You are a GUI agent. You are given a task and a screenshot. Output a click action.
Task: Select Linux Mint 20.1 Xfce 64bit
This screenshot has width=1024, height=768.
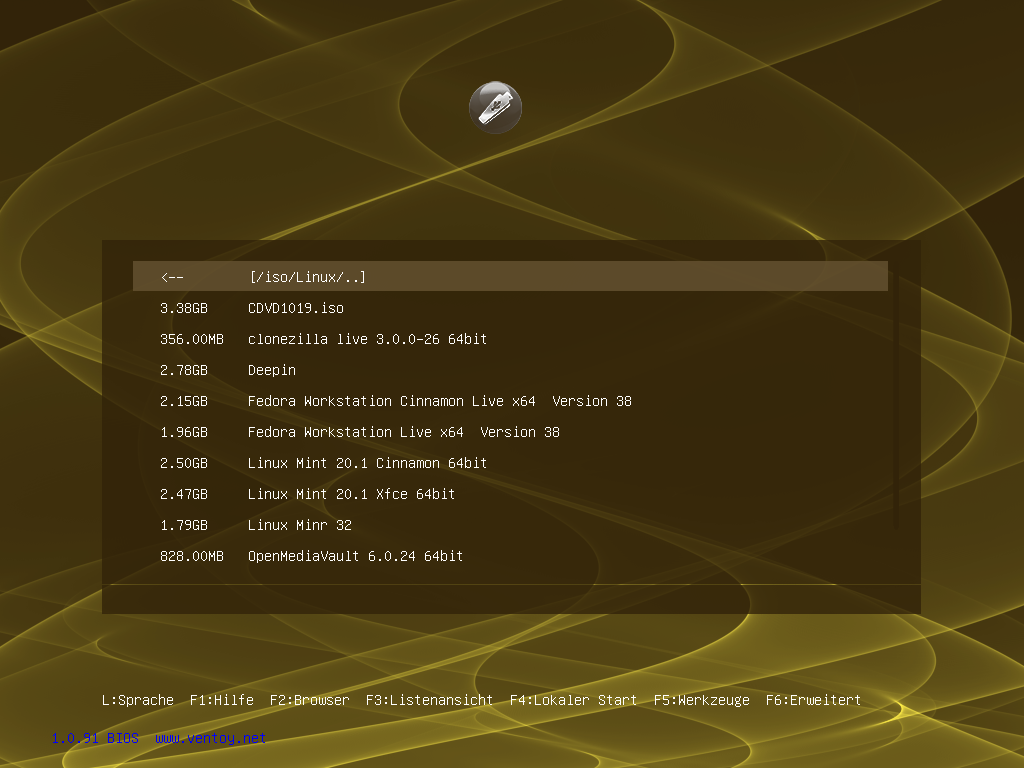510,494
